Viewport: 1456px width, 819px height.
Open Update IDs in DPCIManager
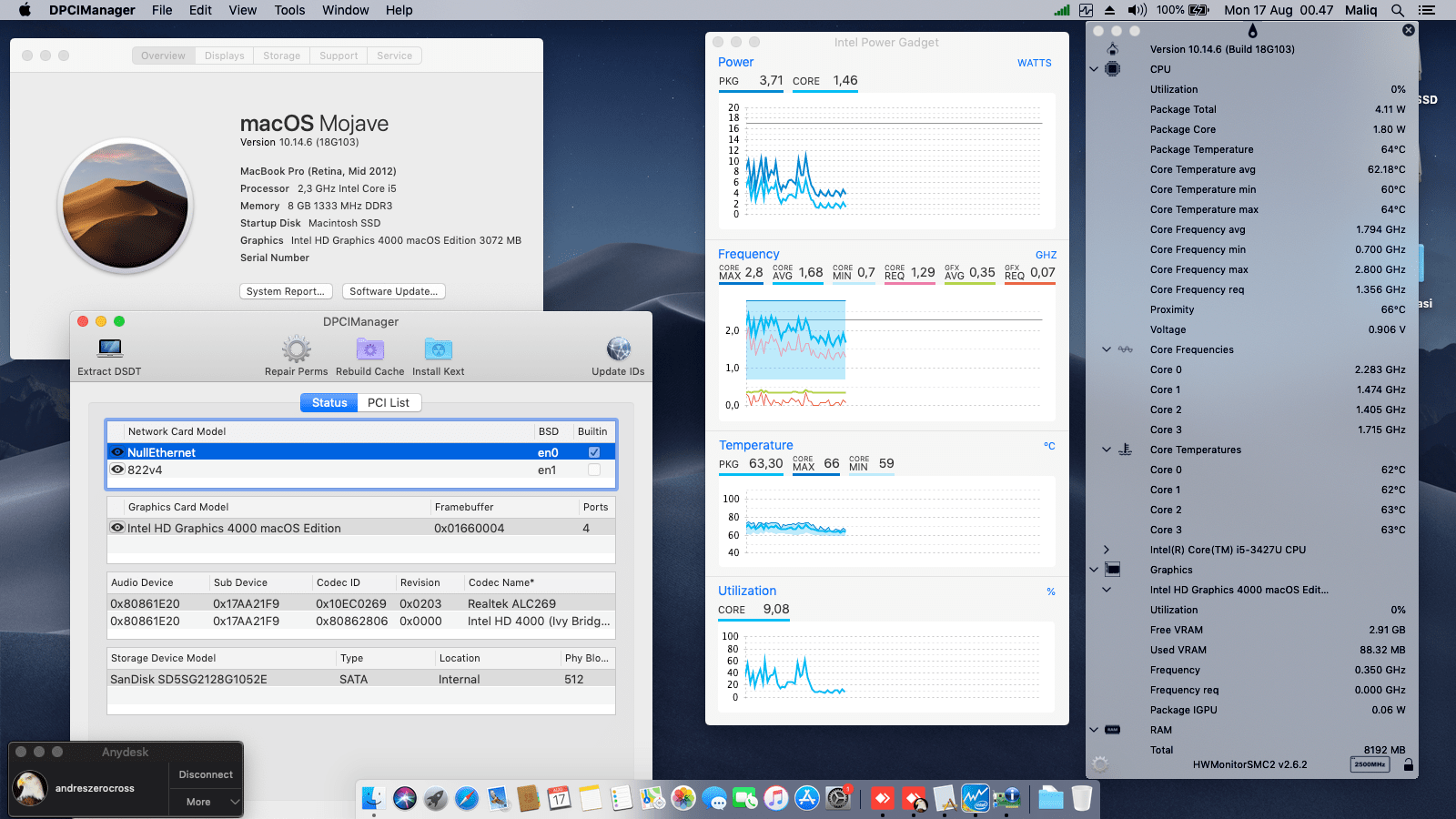click(618, 348)
